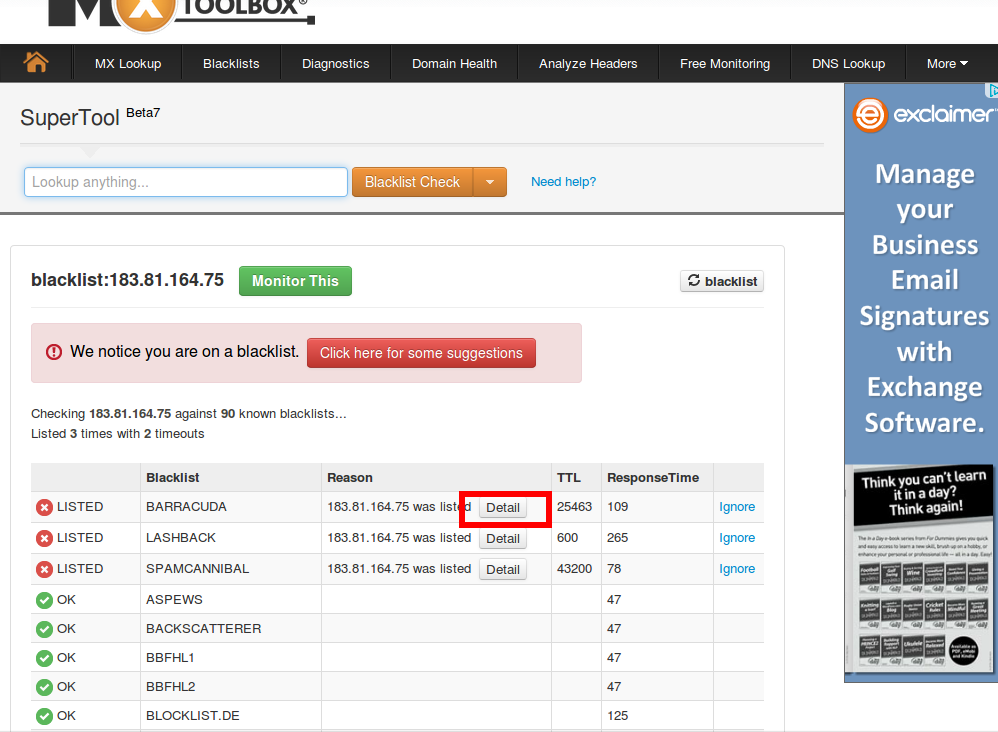Click the green OK icon for ASPEWS
Image resolution: width=998 pixels, height=732 pixels.
coord(45,600)
